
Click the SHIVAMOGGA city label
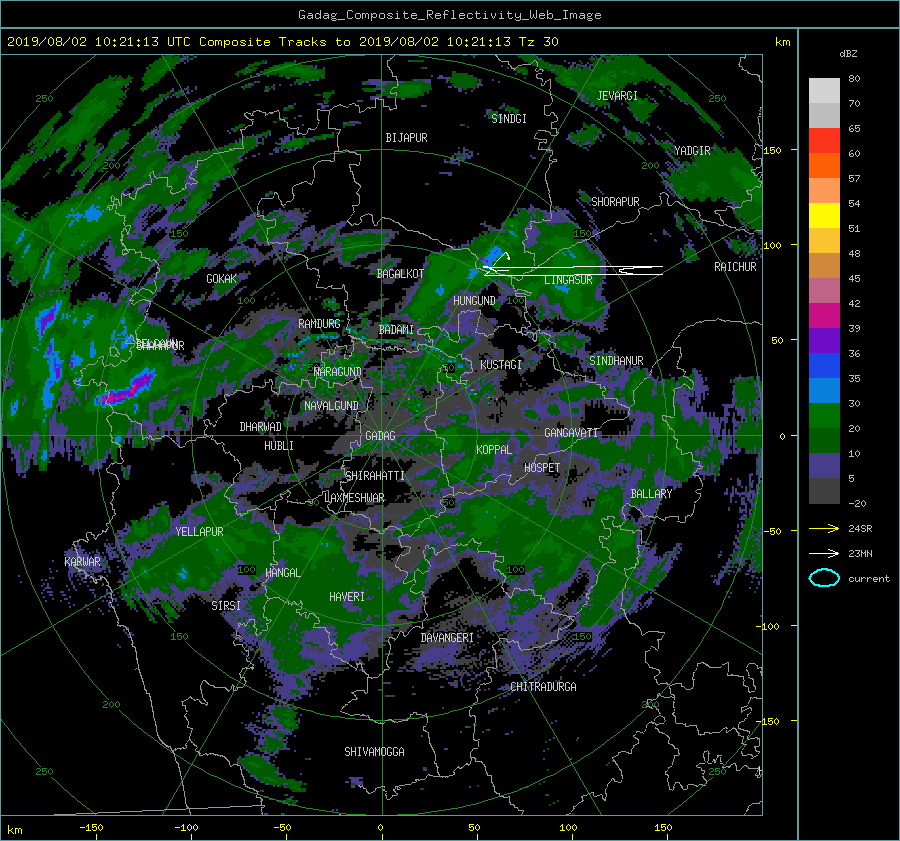(x=374, y=751)
